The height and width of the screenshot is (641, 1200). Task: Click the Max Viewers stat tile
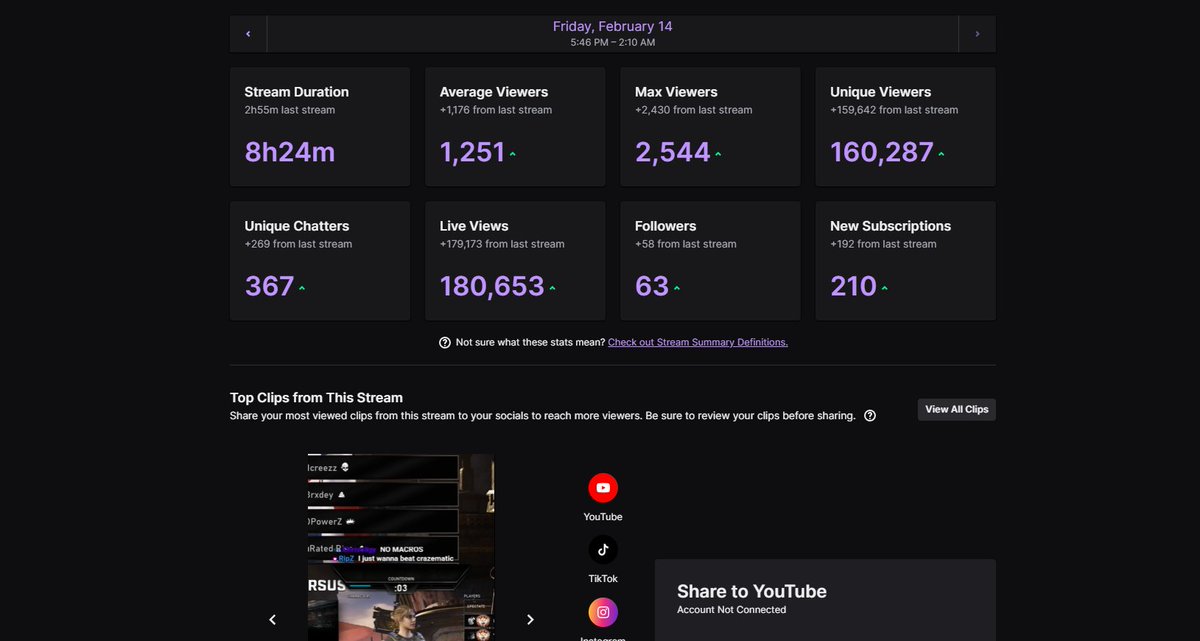coord(709,126)
